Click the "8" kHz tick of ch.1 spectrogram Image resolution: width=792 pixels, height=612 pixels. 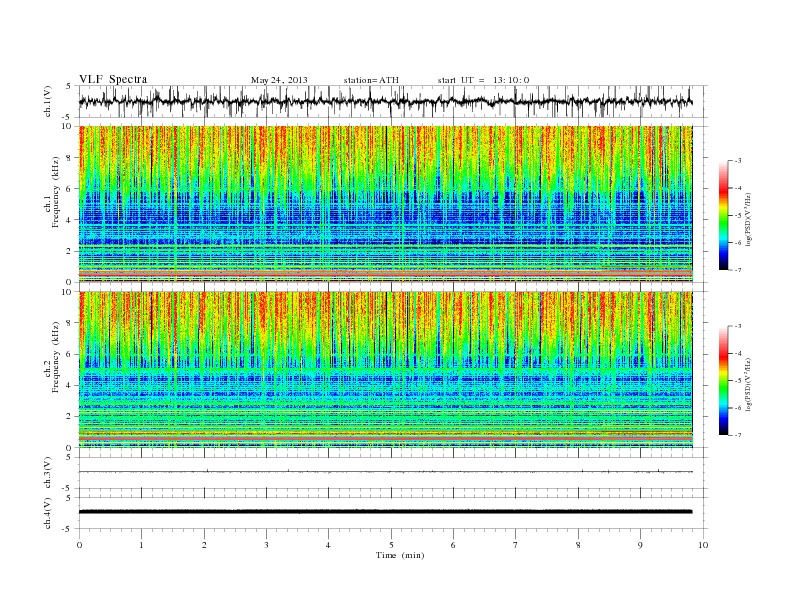[x=70, y=158]
